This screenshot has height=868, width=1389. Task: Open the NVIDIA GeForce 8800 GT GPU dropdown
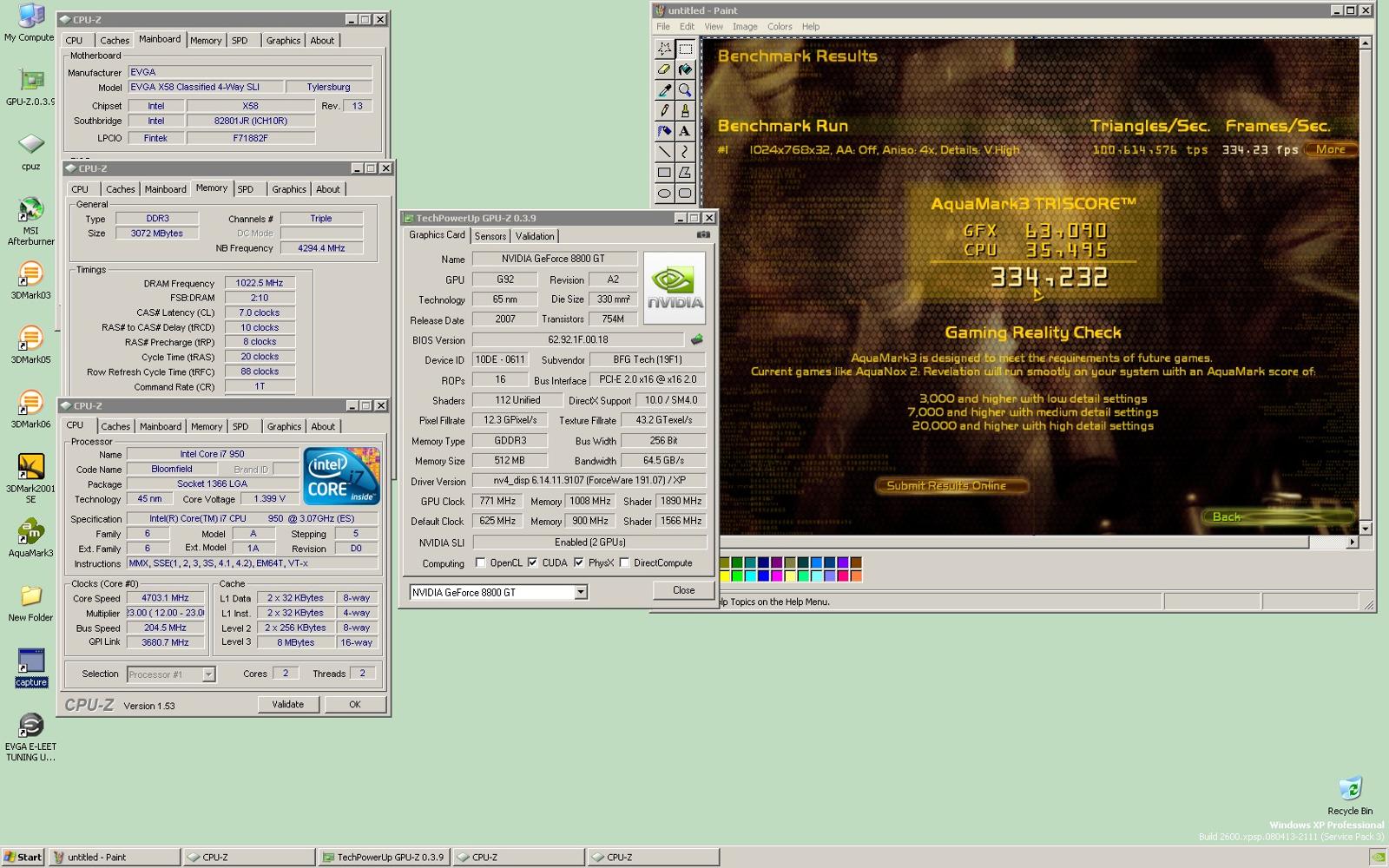tap(581, 592)
